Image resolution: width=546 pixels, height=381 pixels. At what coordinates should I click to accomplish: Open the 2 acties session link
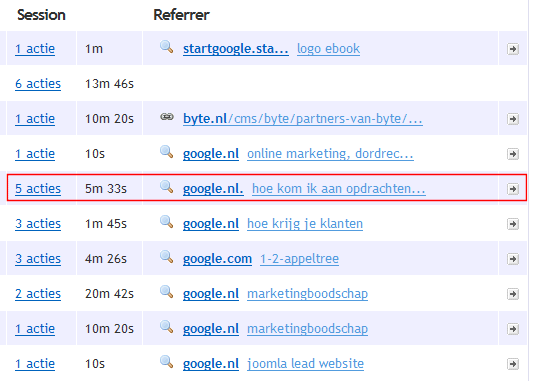pyautogui.click(x=38, y=294)
